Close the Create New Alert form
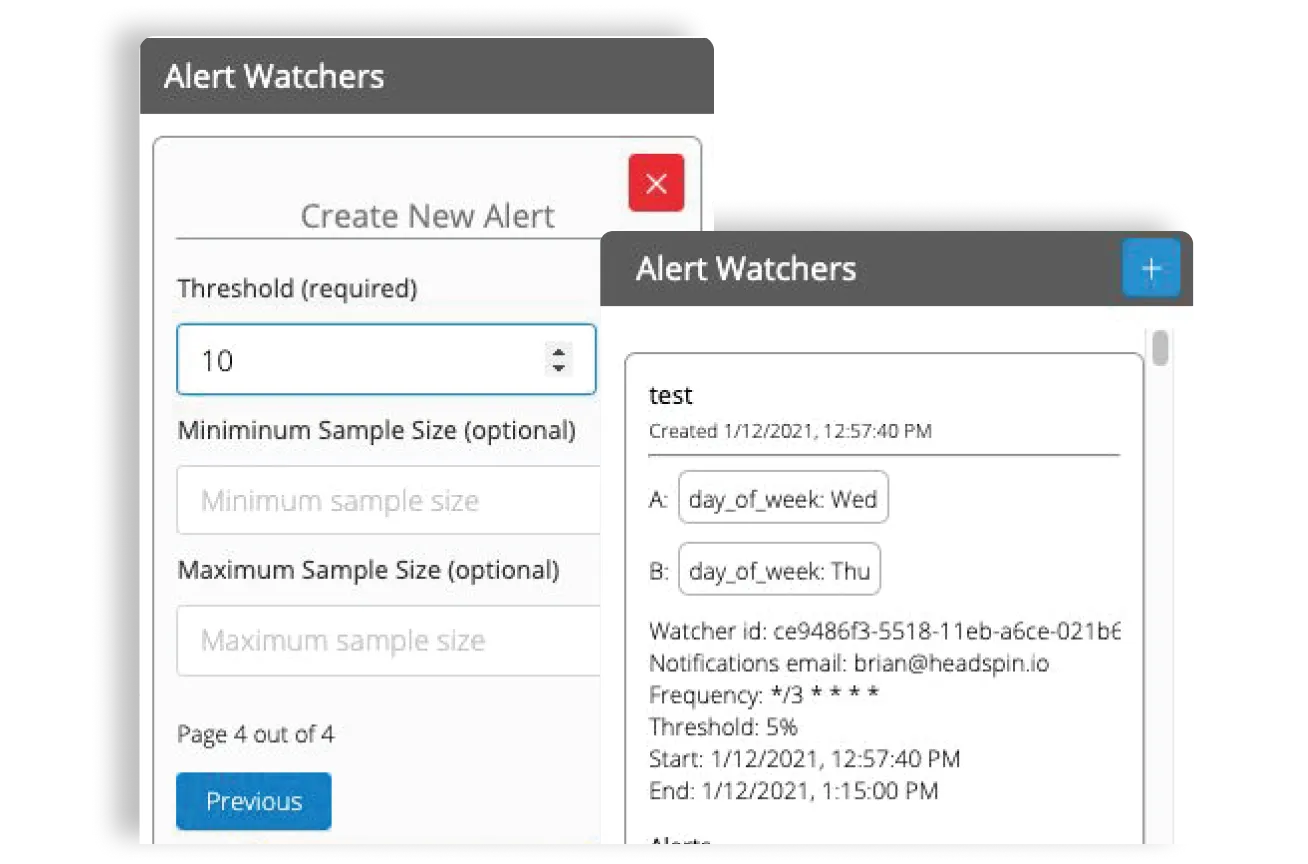Image resolution: width=1308 pixels, height=864 pixels. (656, 183)
